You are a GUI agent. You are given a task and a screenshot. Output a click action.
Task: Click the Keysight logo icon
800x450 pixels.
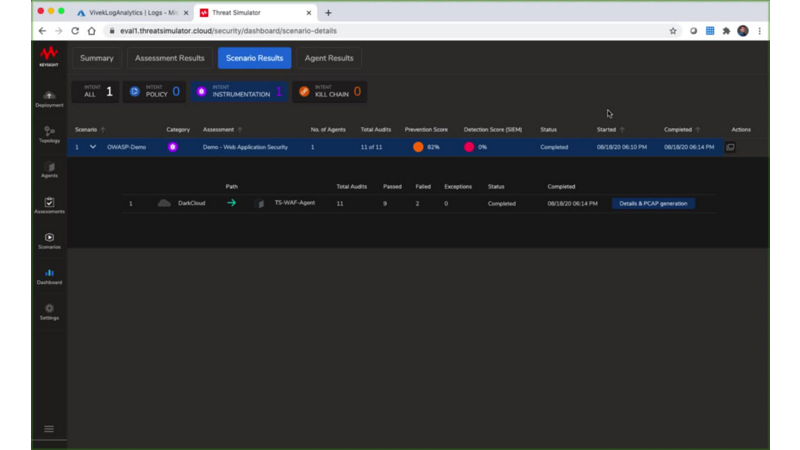pyautogui.click(x=49, y=56)
